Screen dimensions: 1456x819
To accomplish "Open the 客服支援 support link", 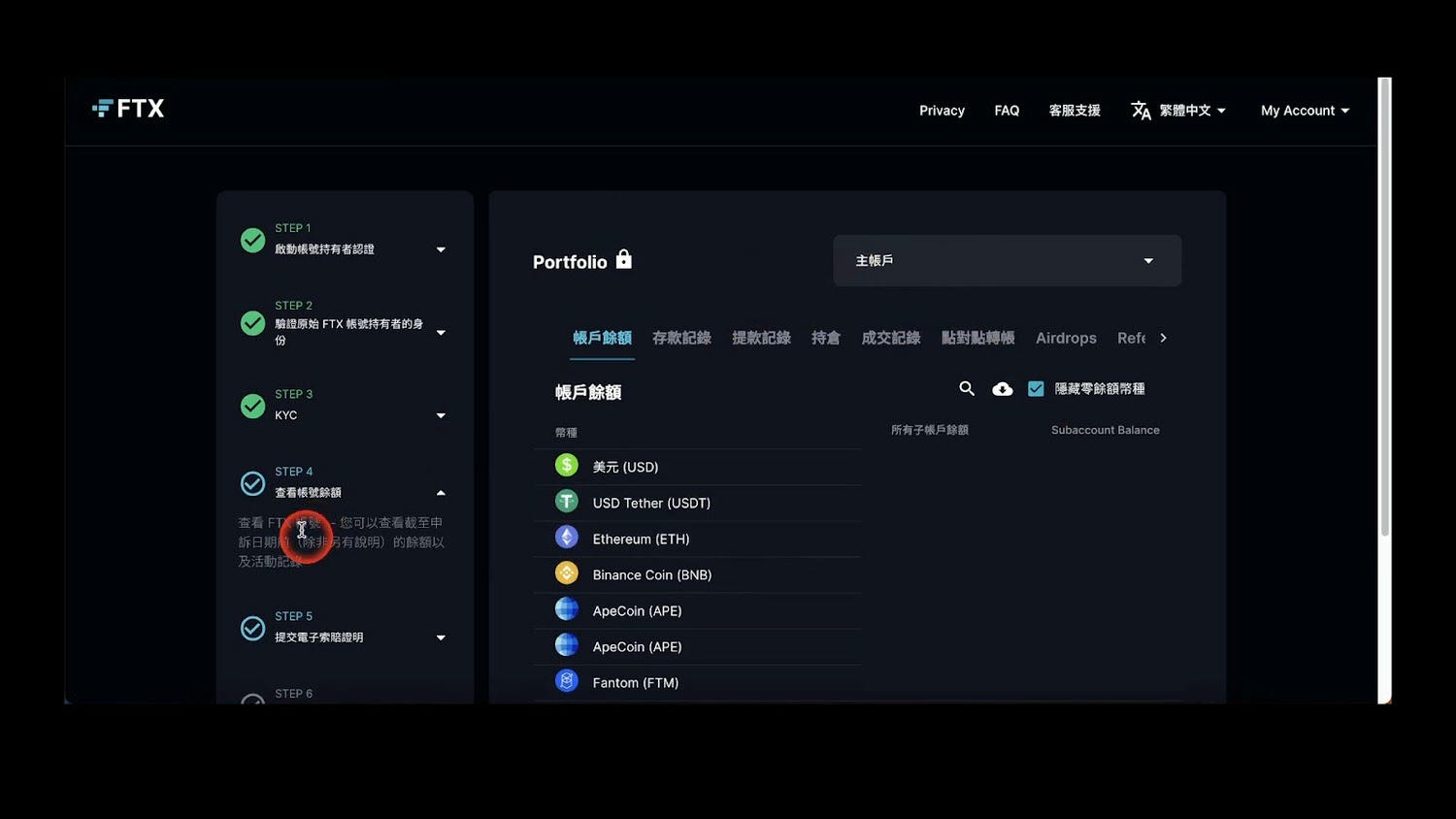I will (1075, 111).
